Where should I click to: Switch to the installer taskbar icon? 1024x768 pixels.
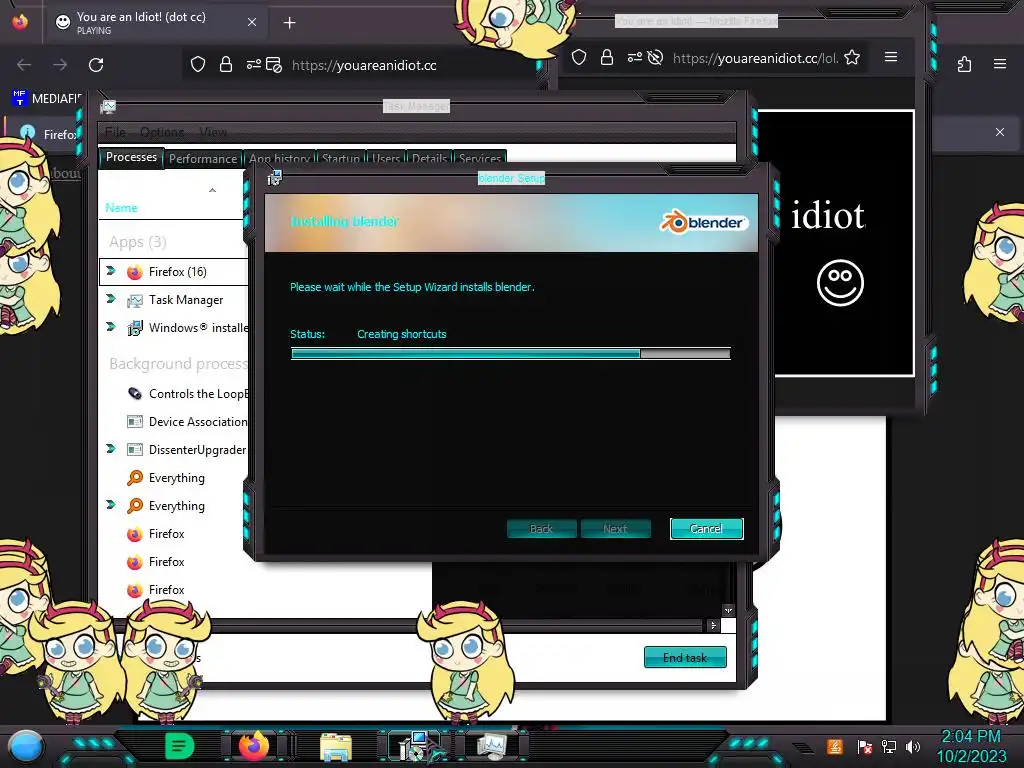pos(416,746)
